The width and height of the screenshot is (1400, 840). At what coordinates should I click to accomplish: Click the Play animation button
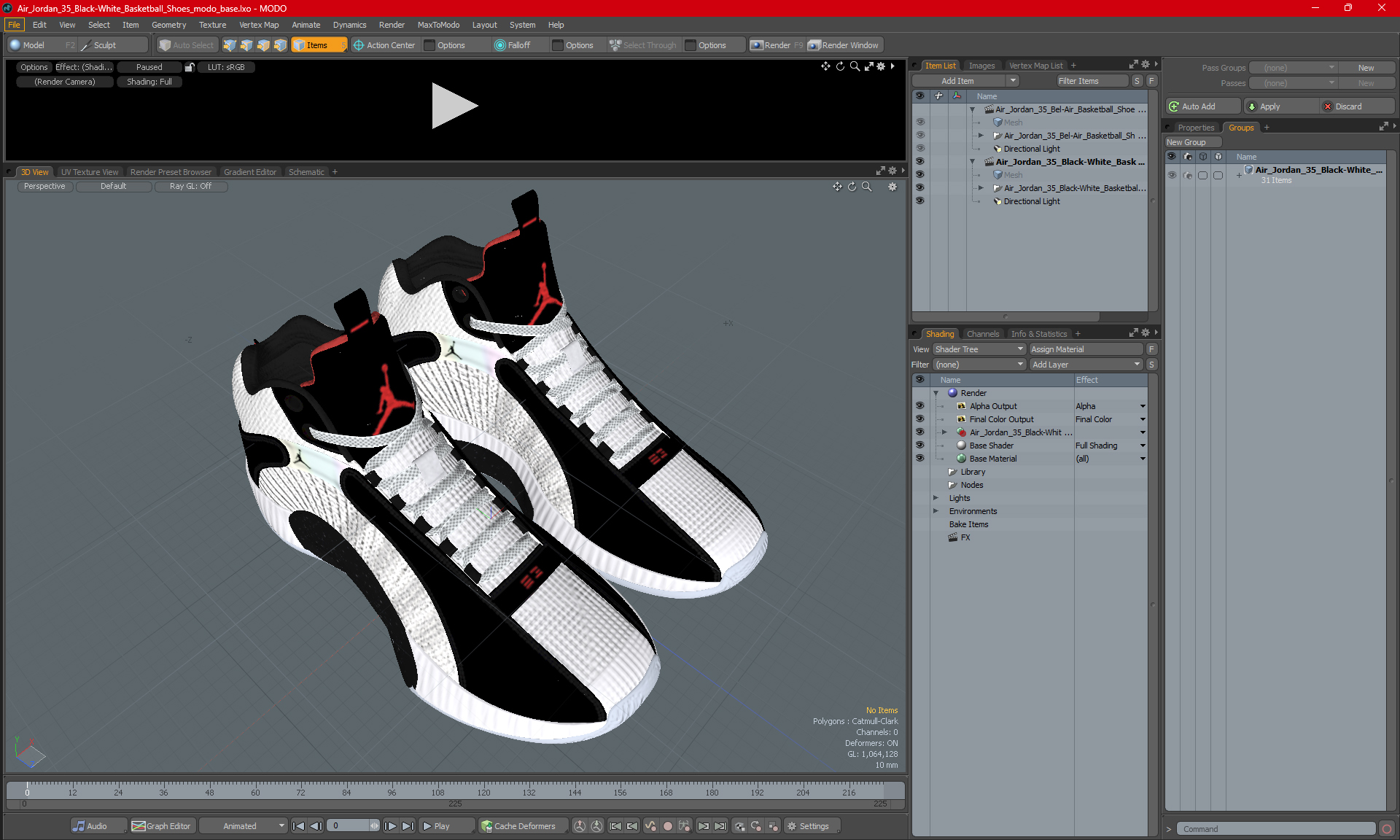coord(446,826)
